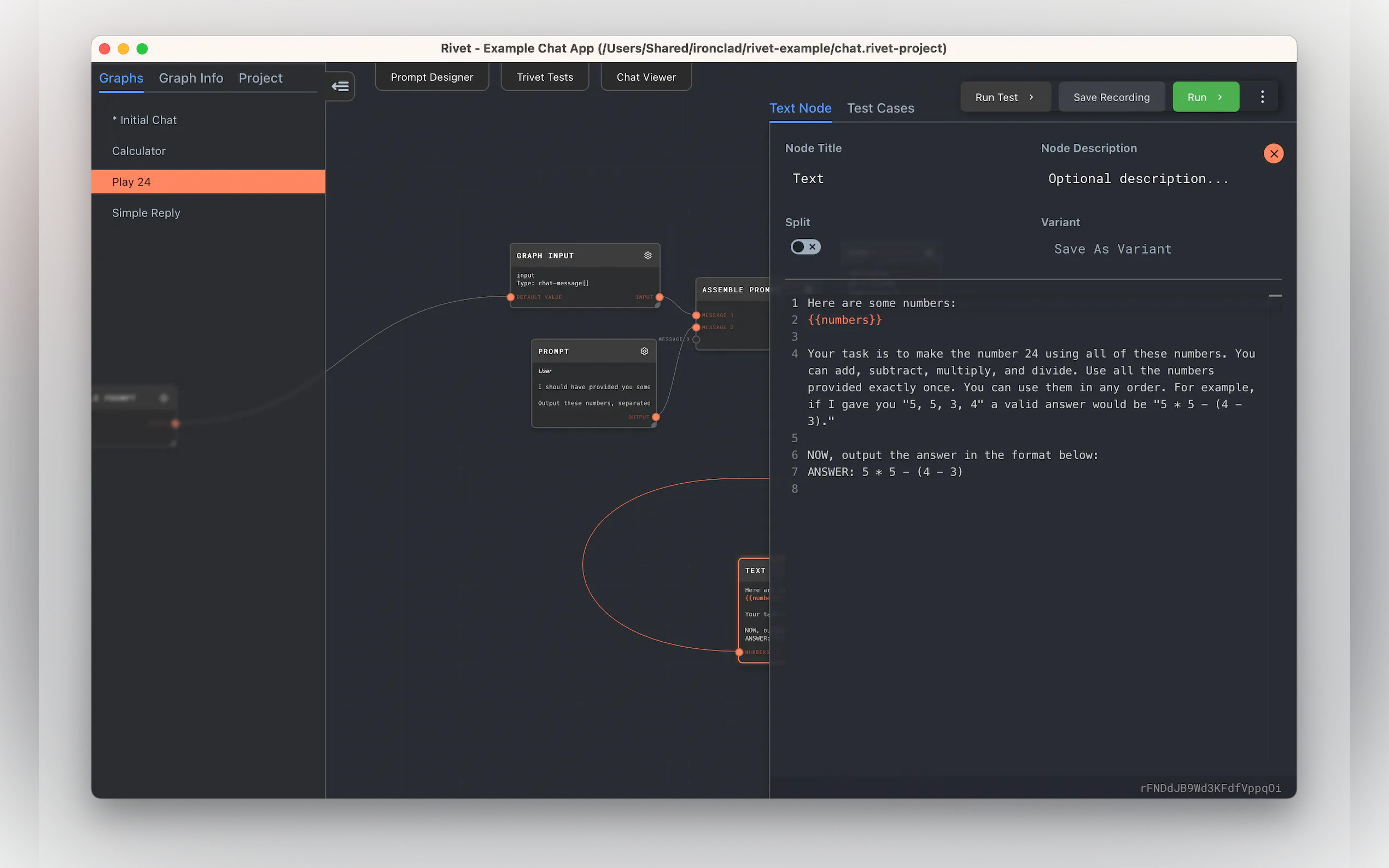Expand Run Test options chevron
The width and height of the screenshot is (1389, 868).
pos(1031,97)
